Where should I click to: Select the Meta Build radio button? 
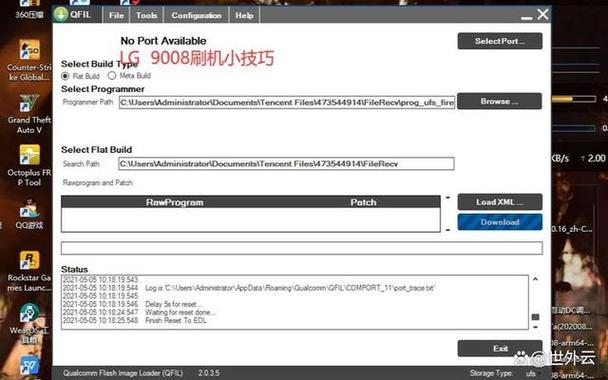click(112, 75)
